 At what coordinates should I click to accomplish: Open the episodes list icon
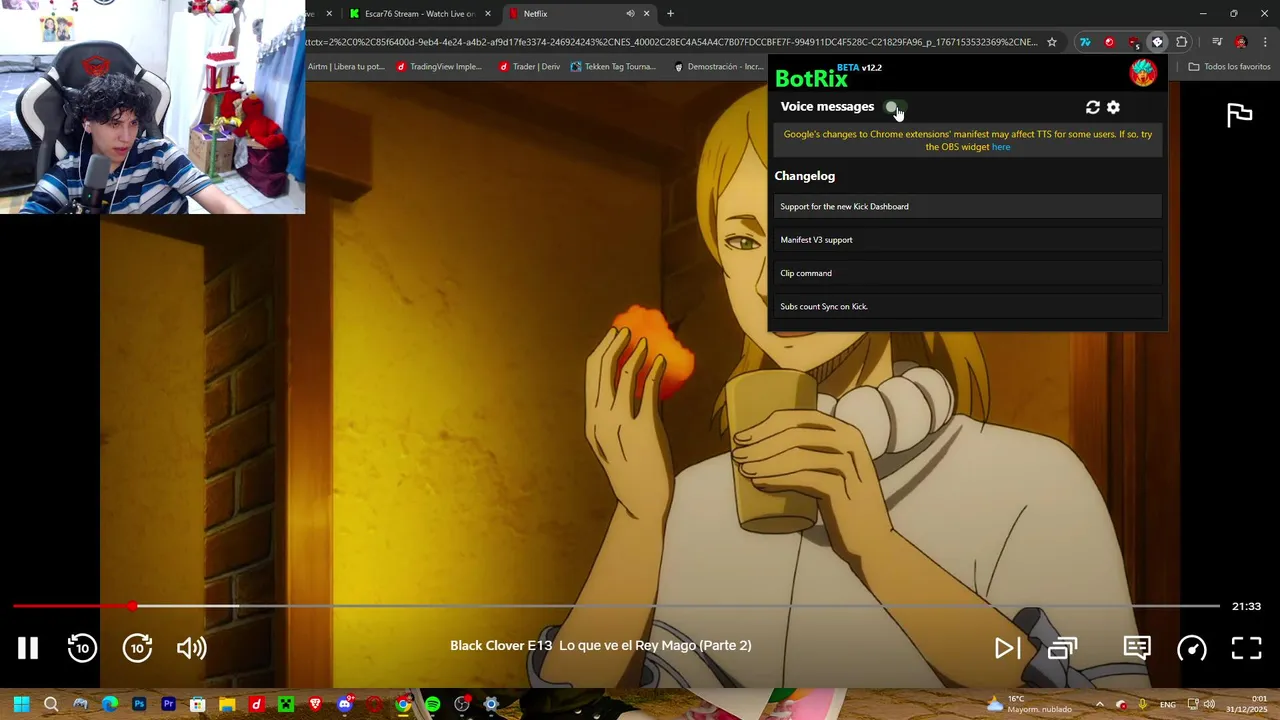(1062, 648)
